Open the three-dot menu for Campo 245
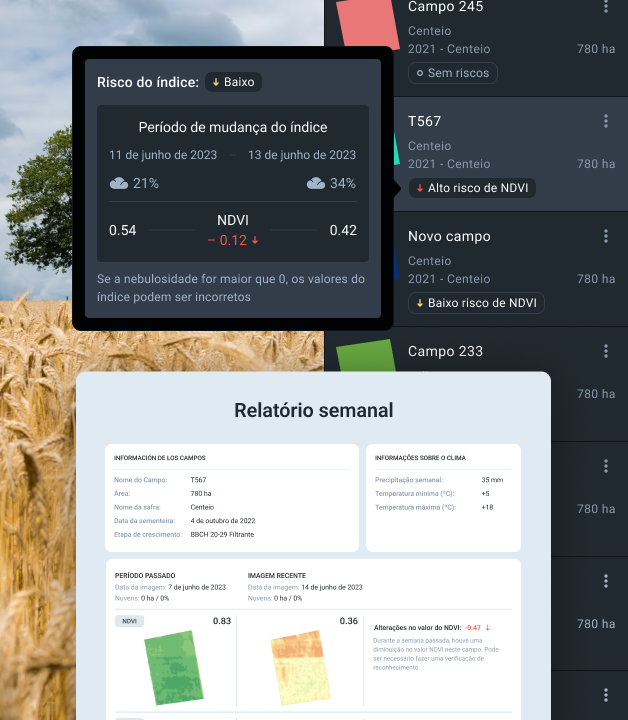This screenshot has width=628, height=720. point(605,7)
